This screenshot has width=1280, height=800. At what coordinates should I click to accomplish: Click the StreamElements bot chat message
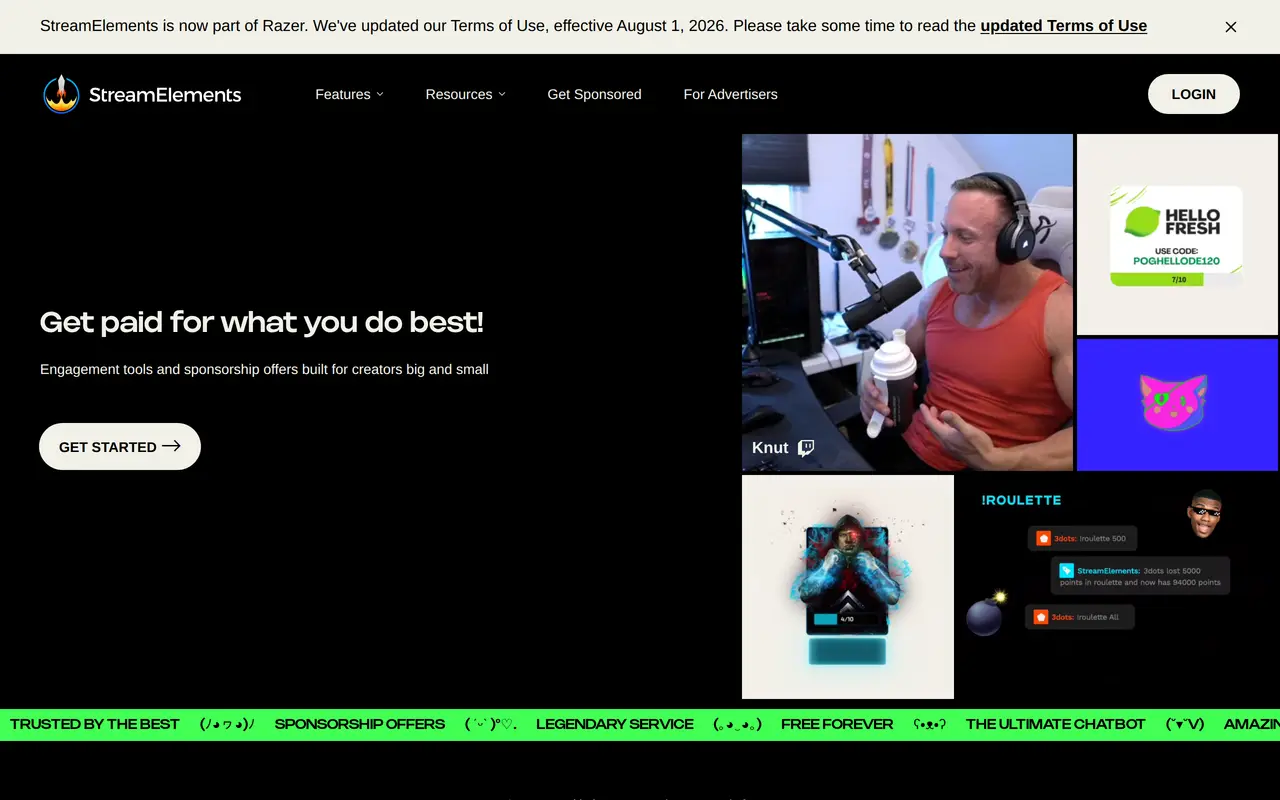pos(1141,576)
